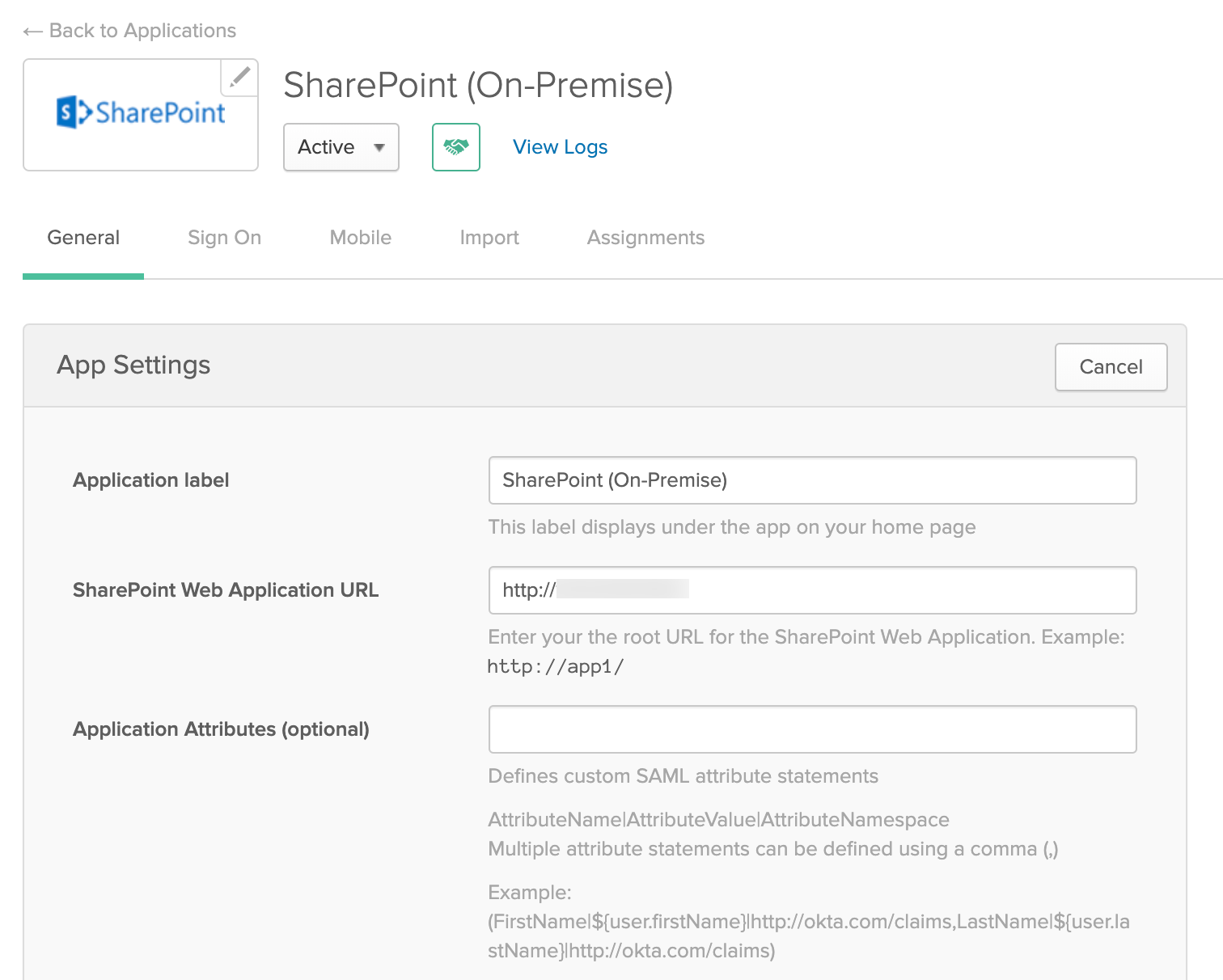Cancel editing App Settings
Screen dimensions: 1223x980
point(1111,367)
